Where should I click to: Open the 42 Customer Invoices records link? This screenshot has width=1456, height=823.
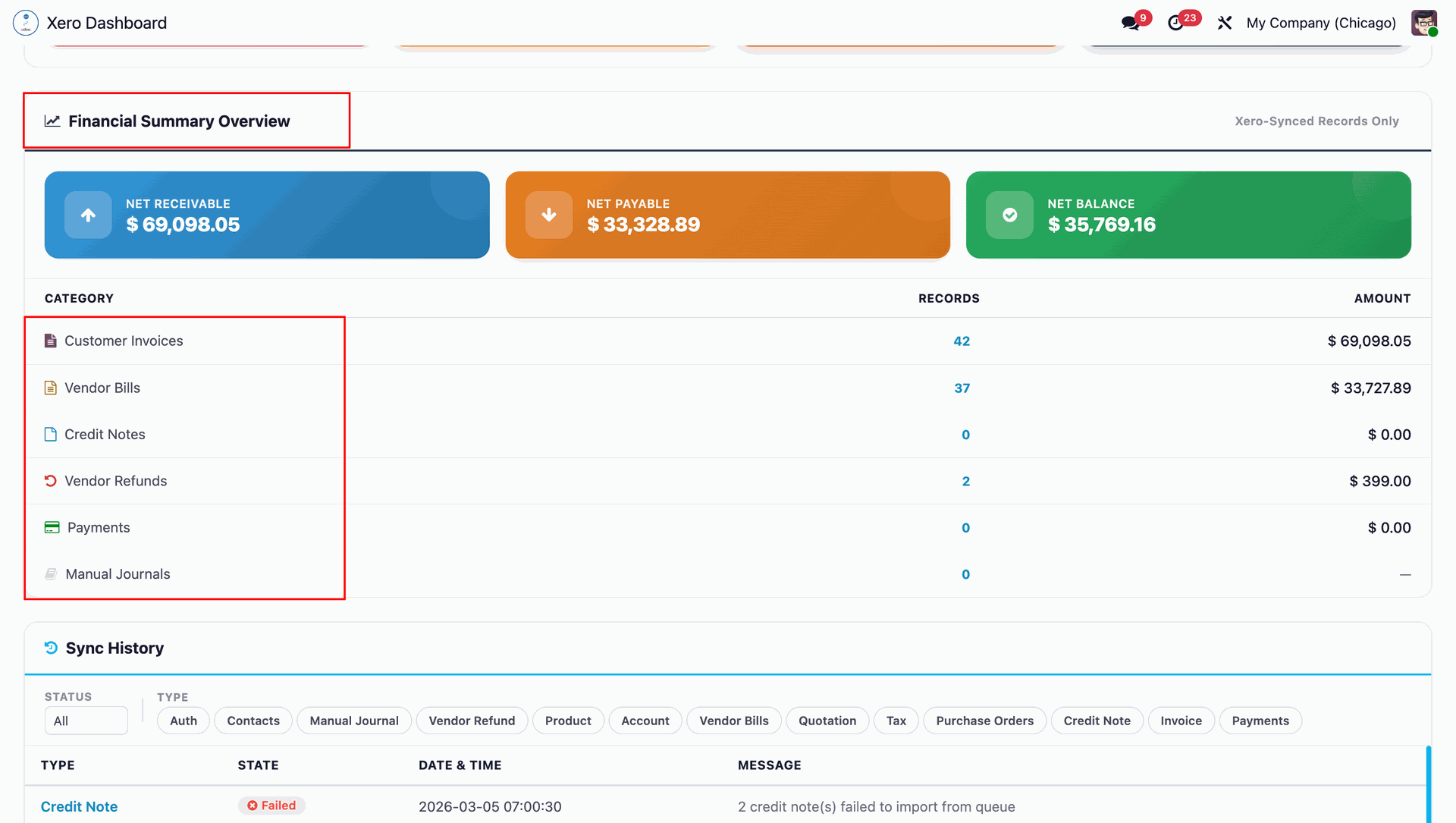coord(962,341)
